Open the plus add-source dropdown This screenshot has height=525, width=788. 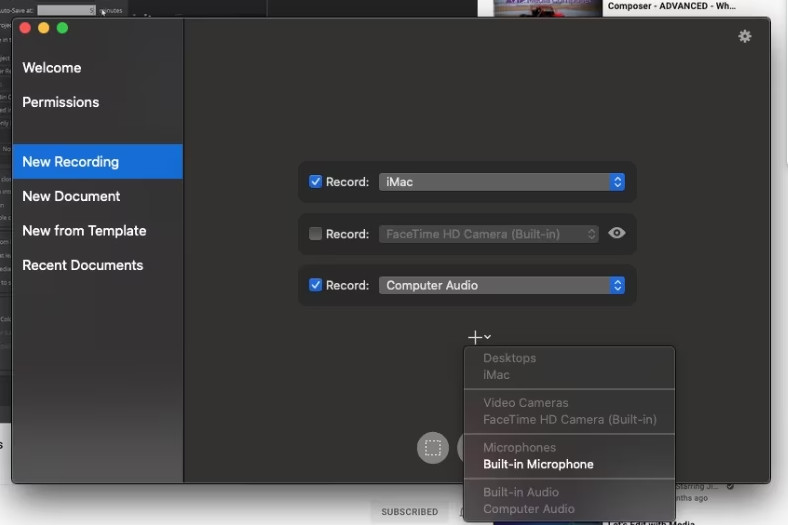[x=479, y=337]
